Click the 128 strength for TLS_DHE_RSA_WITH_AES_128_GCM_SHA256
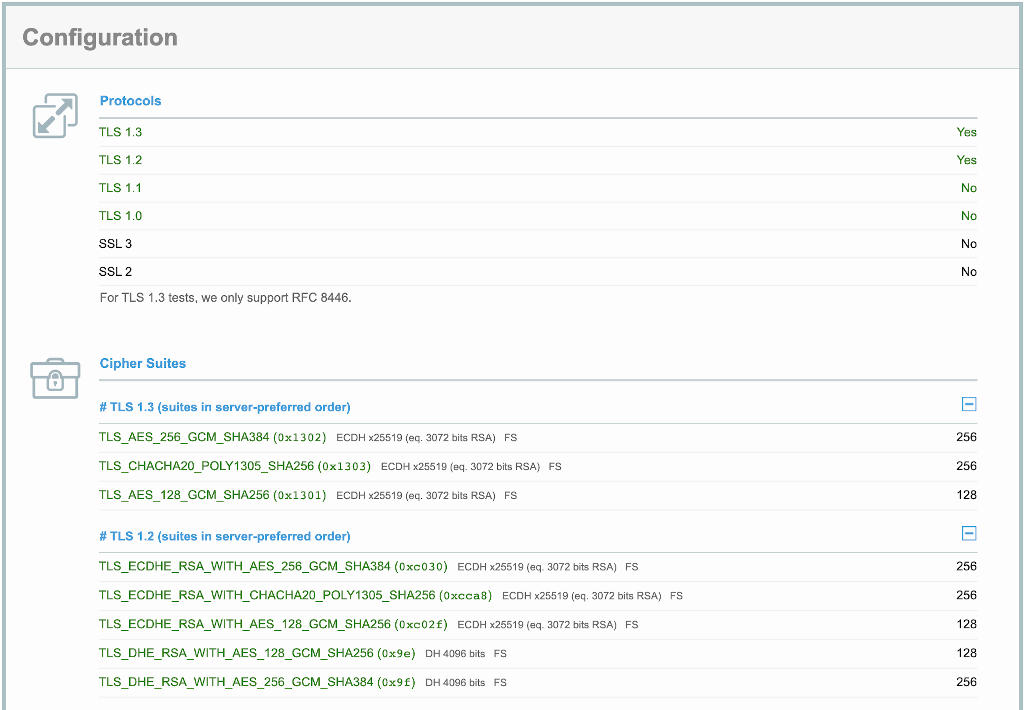This screenshot has width=1024, height=710. click(967, 653)
